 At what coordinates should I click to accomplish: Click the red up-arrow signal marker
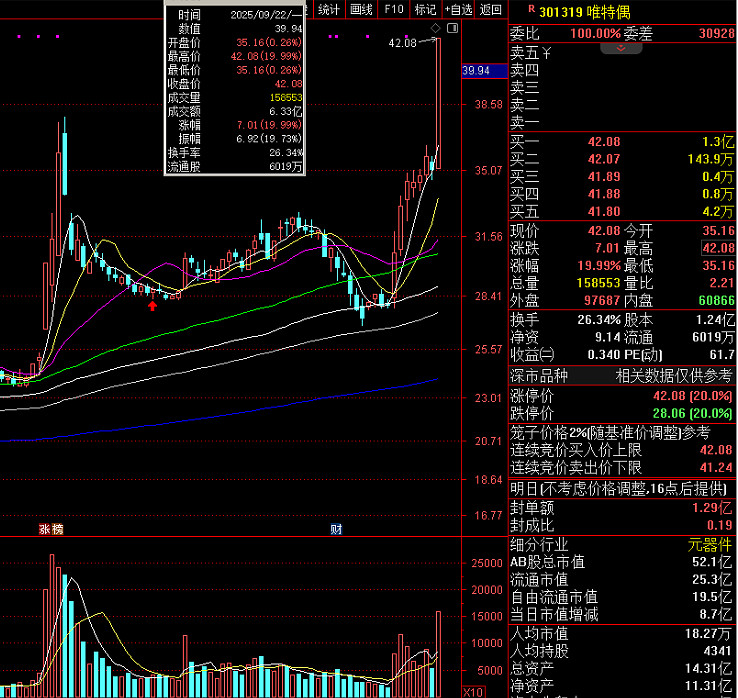pos(152,305)
